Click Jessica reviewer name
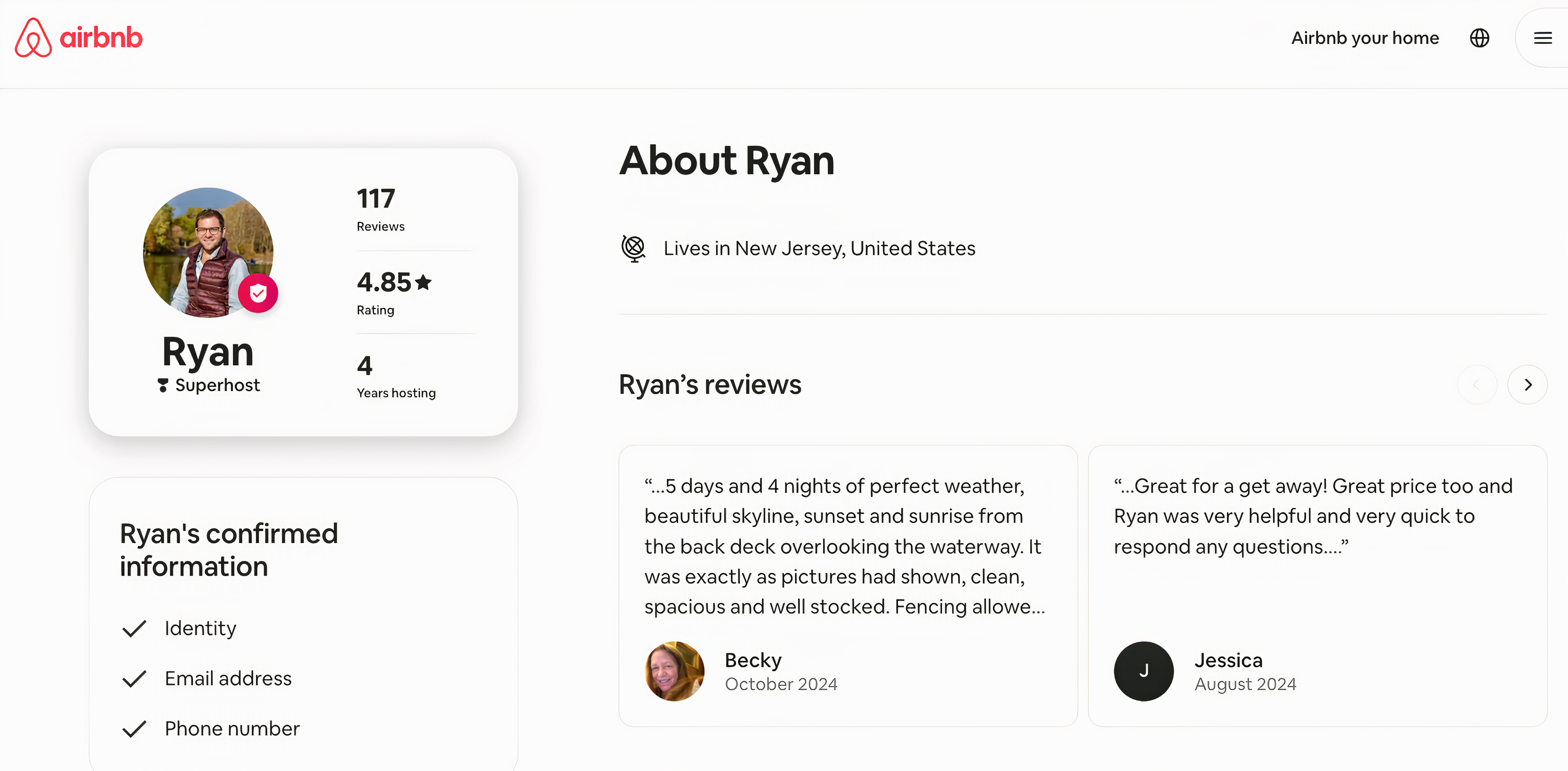The height and width of the screenshot is (771, 1568). [1228, 660]
